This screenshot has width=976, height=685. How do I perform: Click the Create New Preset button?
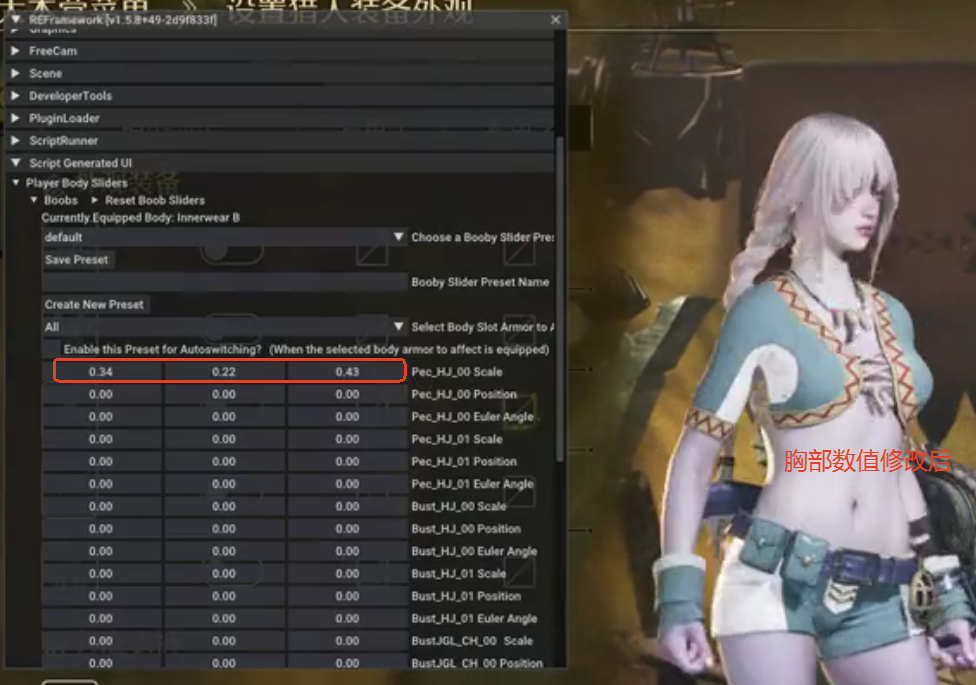coord(95,305)
